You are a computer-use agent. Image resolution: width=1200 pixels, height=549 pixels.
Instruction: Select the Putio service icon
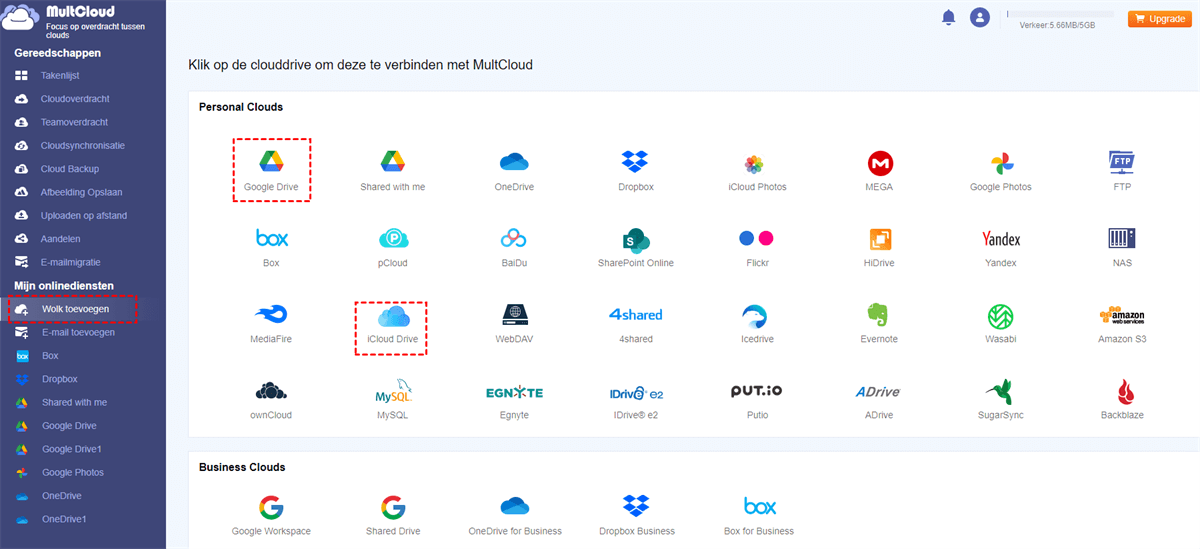click(757, 391)
